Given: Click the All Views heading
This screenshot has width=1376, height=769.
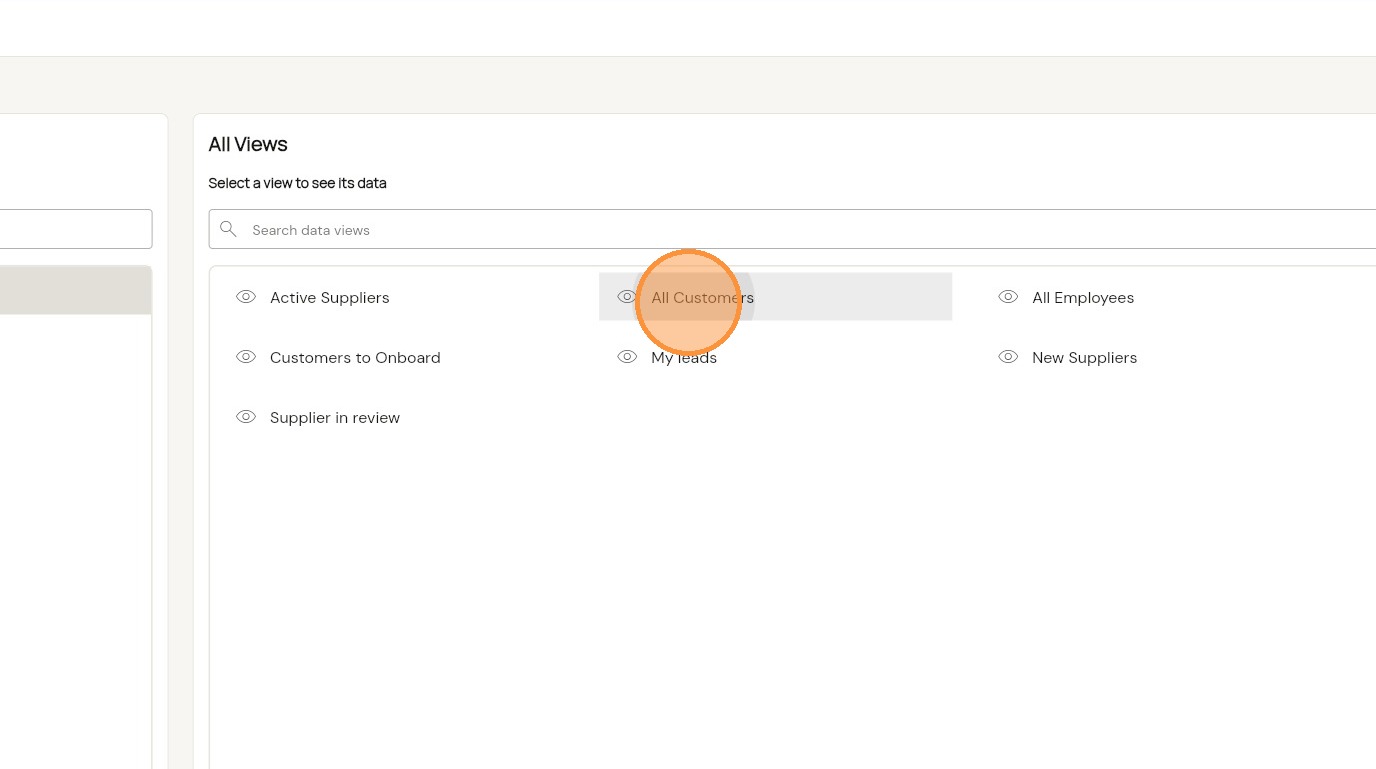Looking at the screenshot, I should click(248, 144).
